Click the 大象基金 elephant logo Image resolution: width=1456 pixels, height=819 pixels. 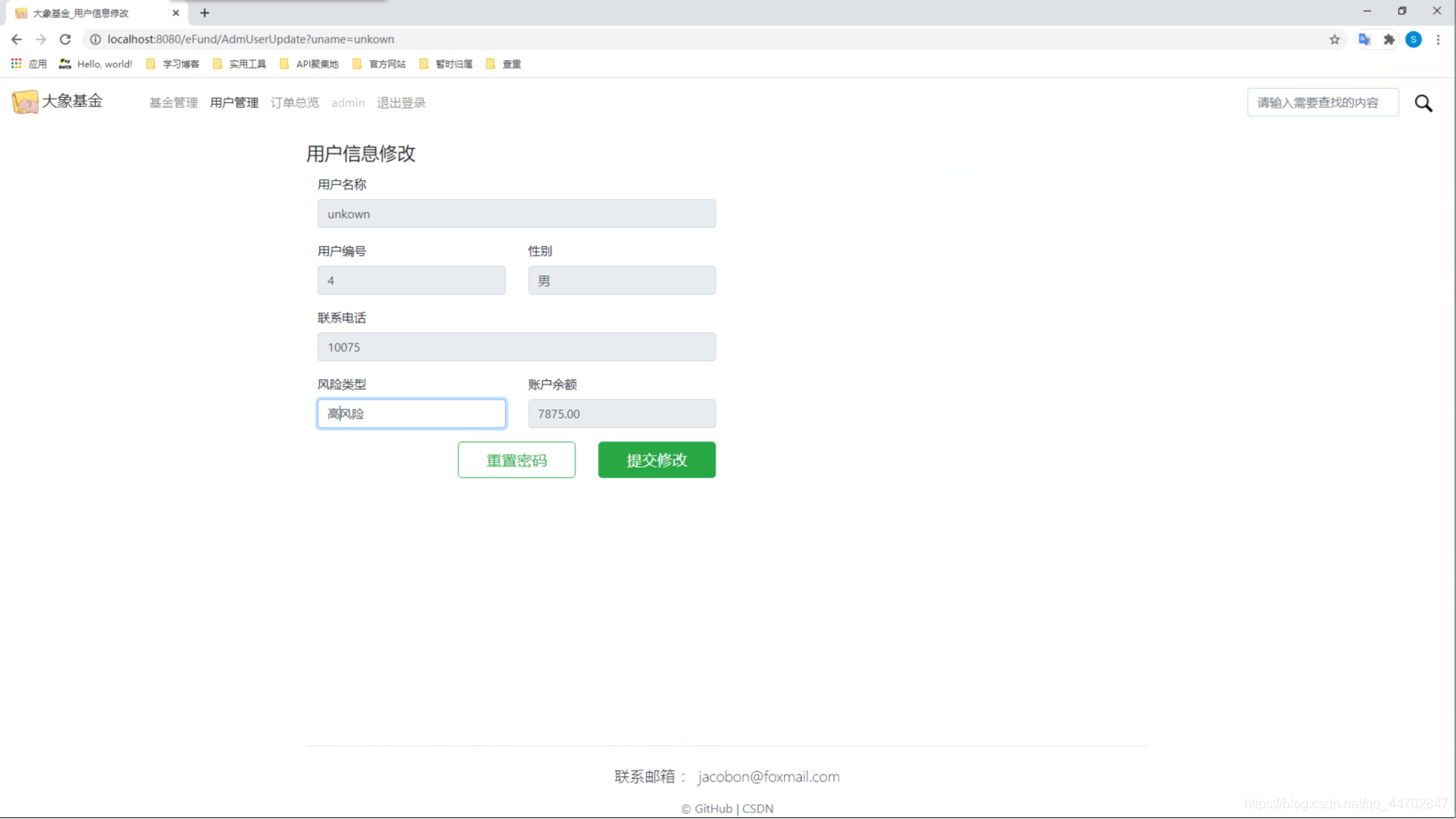(x=25, y=101)
